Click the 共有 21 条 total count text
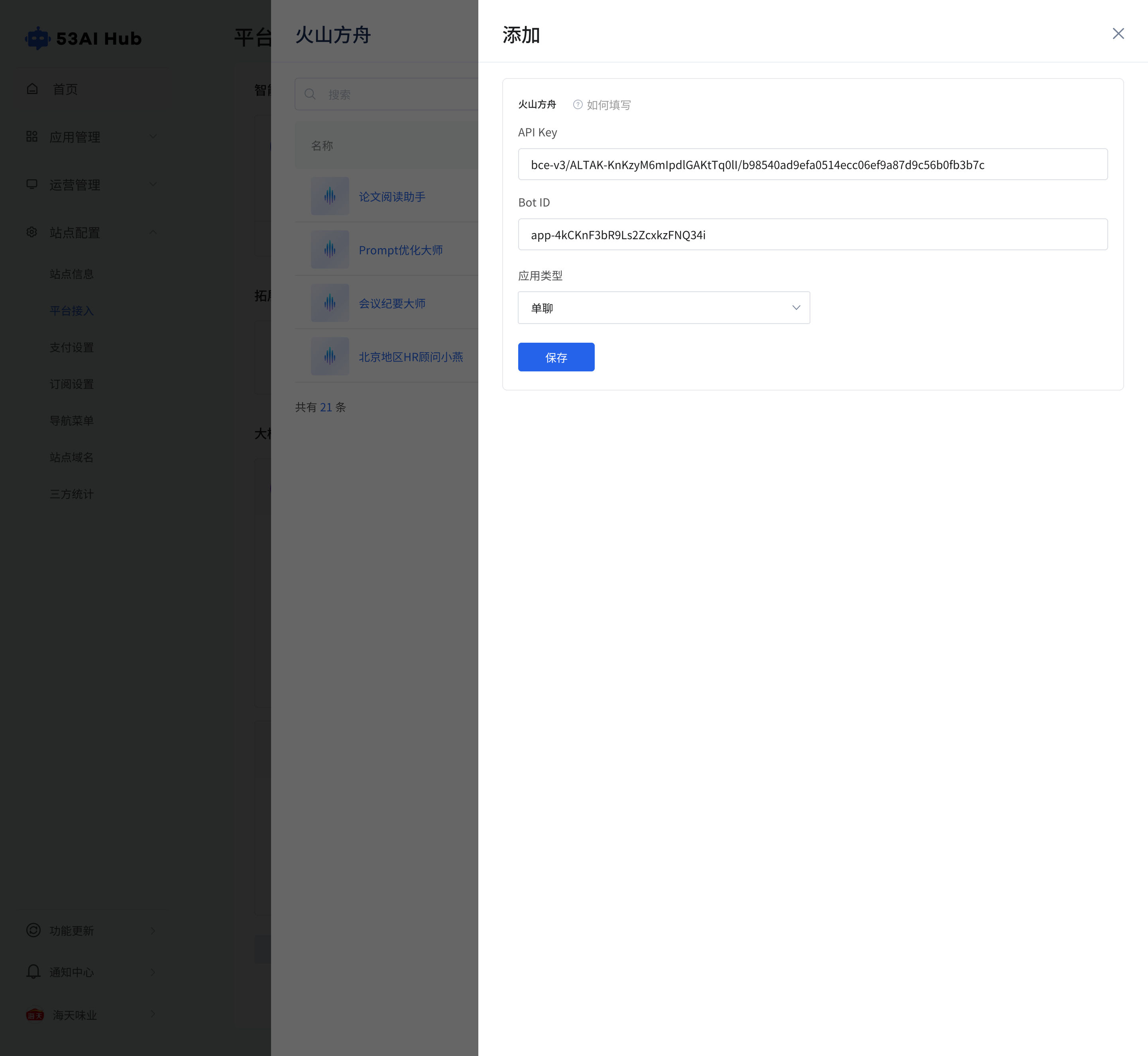Viewport: 1148px width, 1056px height. pyautogui.click(x=320, y=407)
